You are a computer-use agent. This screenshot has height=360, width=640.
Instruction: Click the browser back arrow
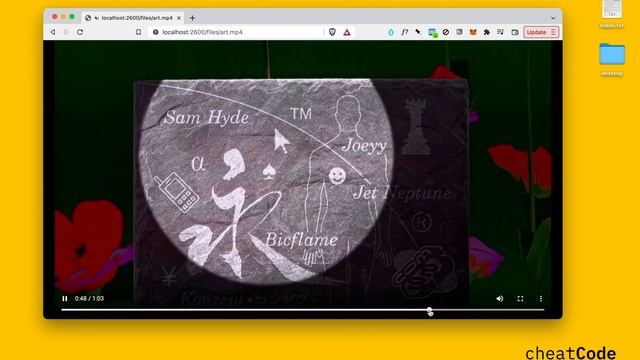point(53,32)
